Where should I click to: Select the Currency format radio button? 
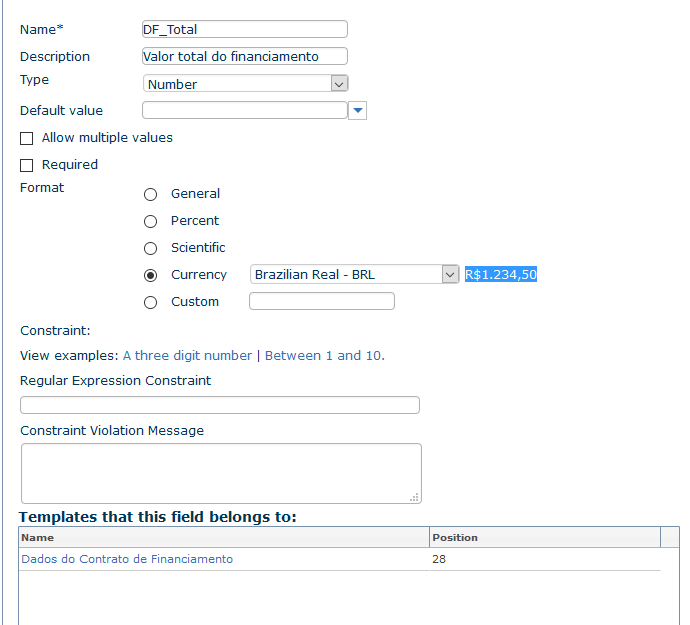click(x=151, y=275)
